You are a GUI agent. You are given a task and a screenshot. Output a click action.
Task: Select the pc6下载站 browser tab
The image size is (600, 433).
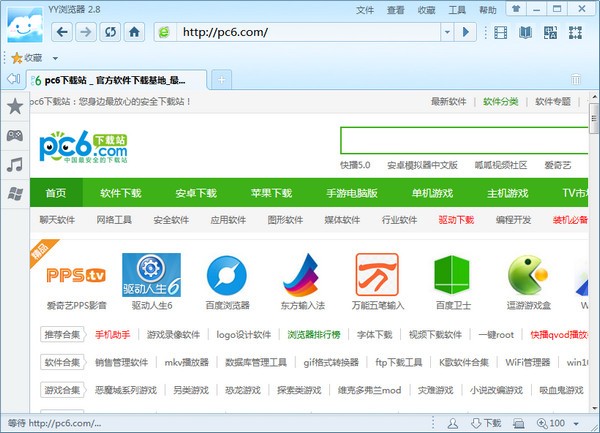pyautogui.click(x=117, y=80)
